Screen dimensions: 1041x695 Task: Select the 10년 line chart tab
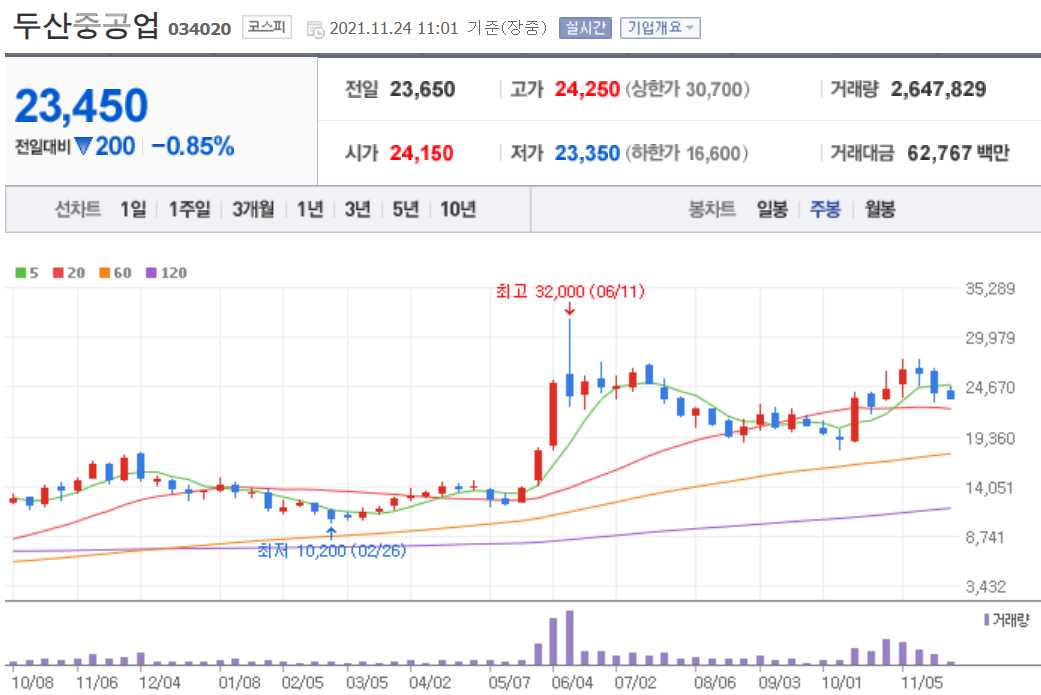coord(458,210)
